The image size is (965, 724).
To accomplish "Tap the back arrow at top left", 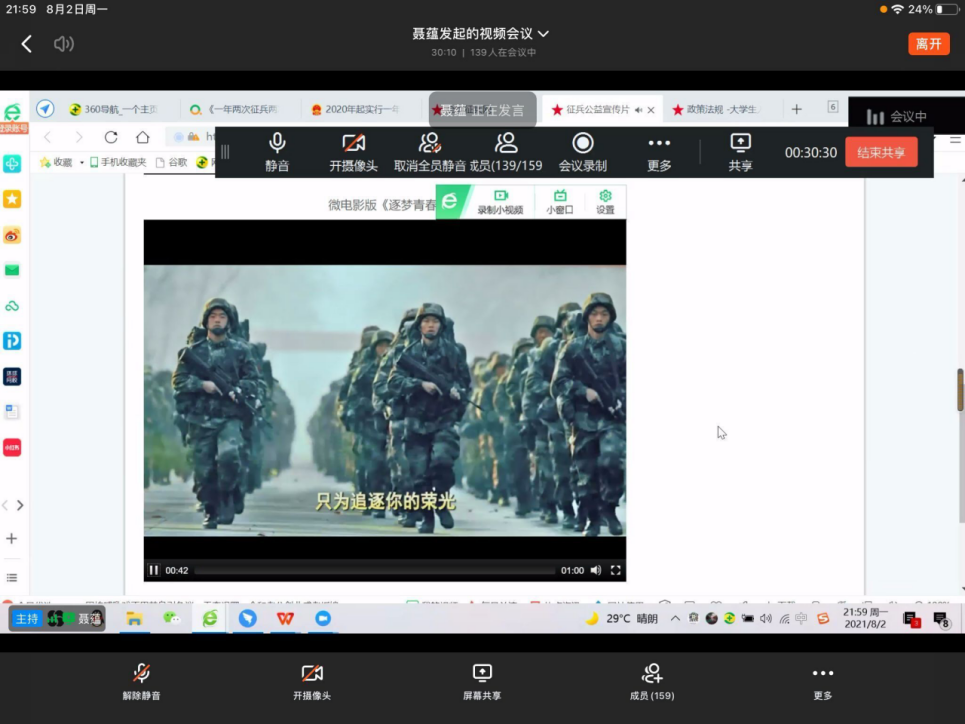I will (27, 43).
